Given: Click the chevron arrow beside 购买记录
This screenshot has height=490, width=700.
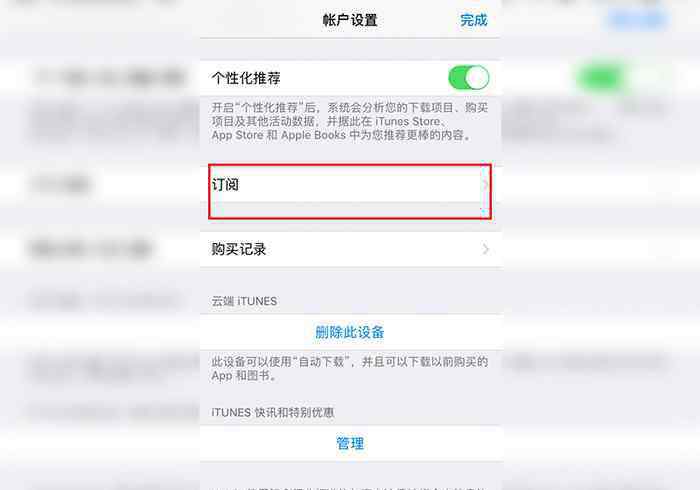Looking at the screenshot, I should click(x=486, y=249).
